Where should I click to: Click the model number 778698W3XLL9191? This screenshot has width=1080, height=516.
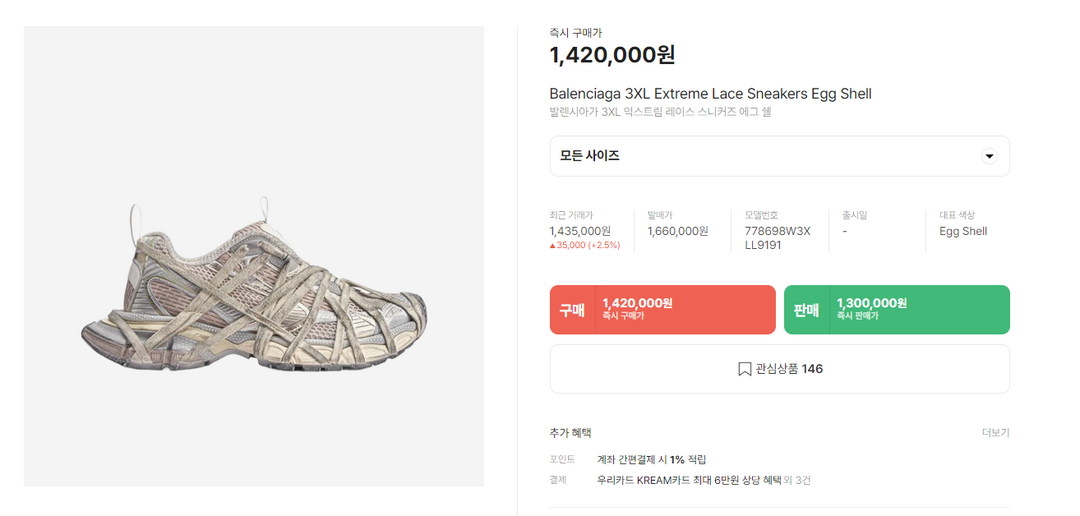pyautogui.click(x=777, y=238)
